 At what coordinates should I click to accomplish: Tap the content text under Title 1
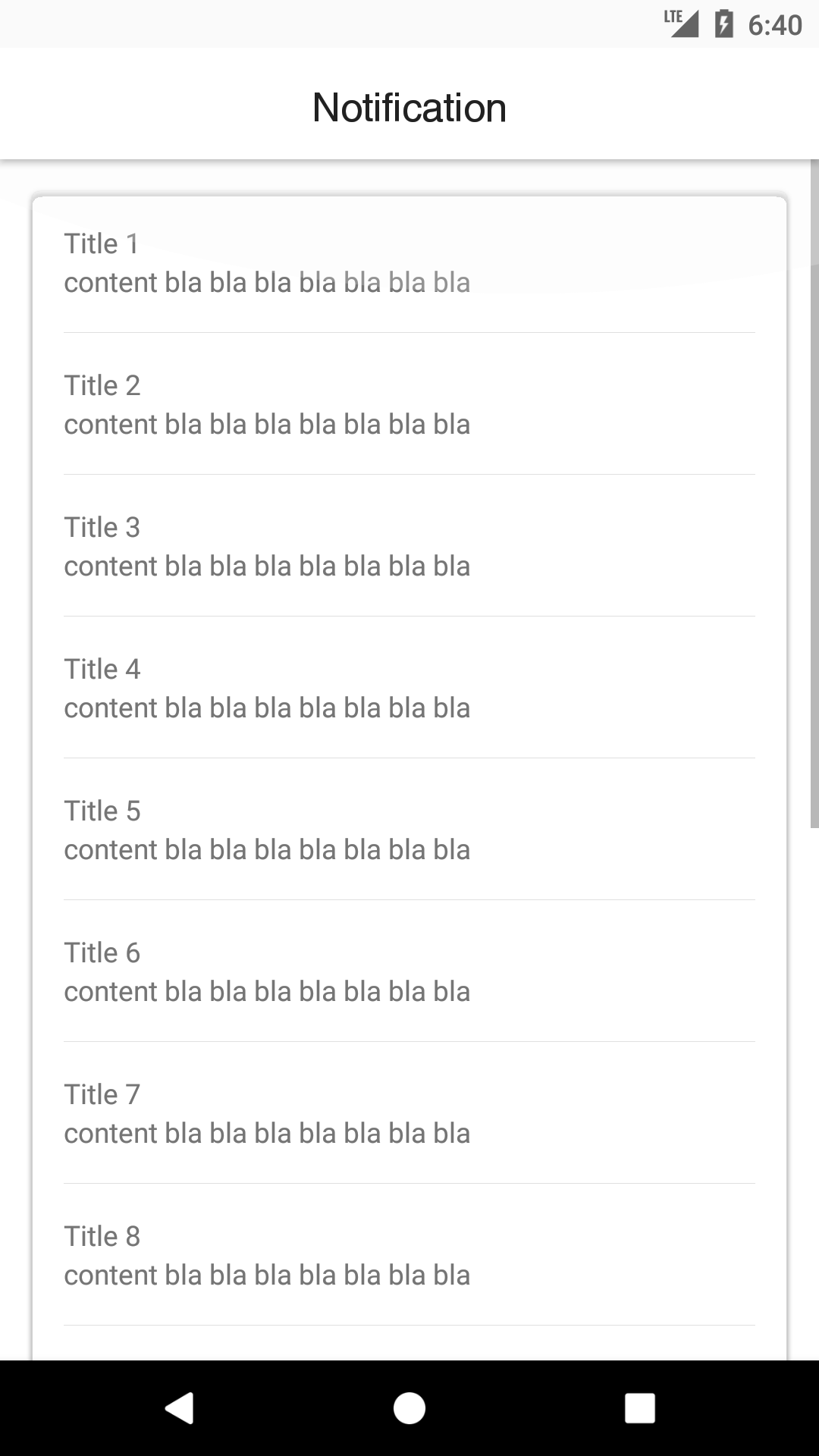tap(268, 282)
